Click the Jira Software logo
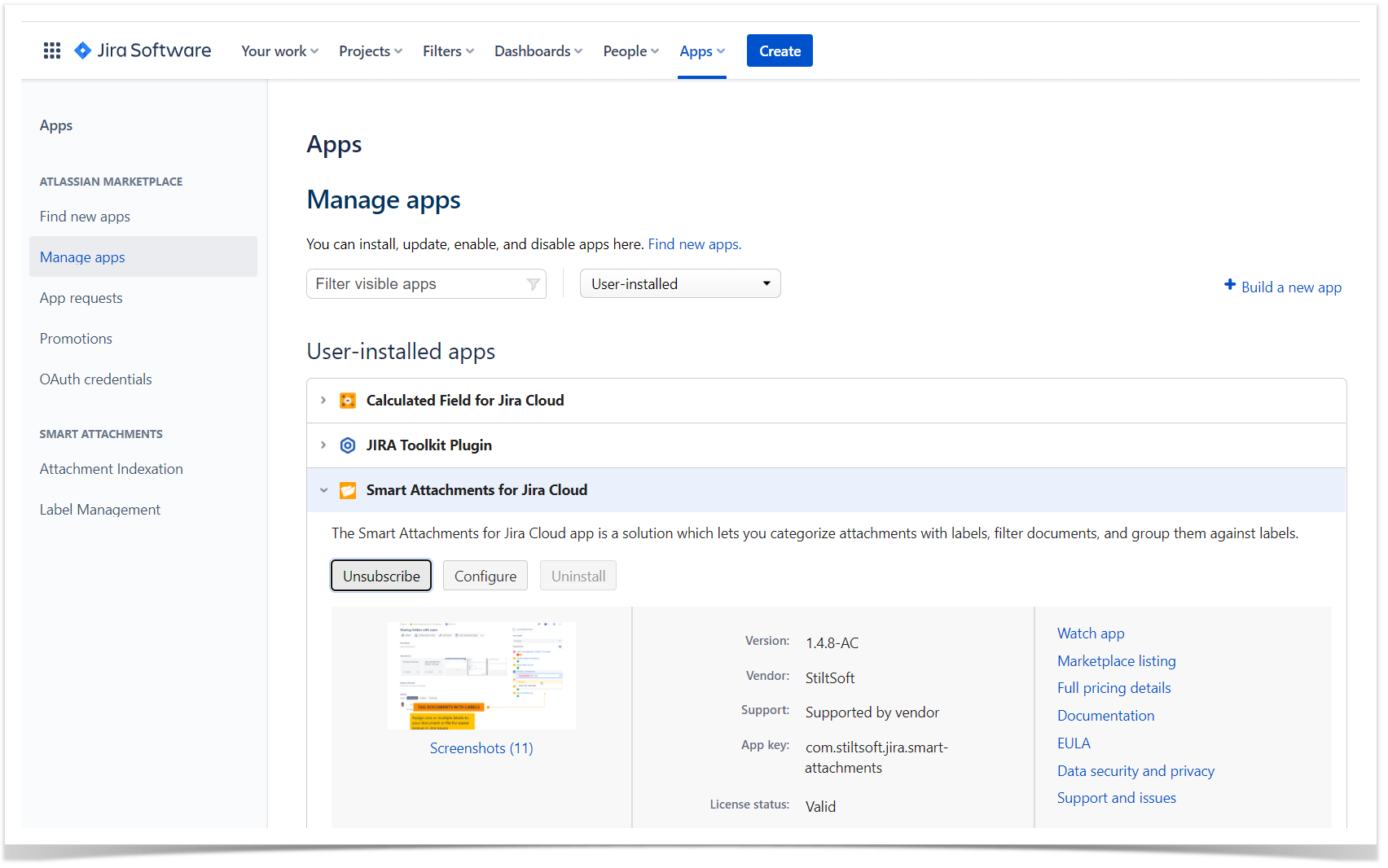 pos(143,50)
